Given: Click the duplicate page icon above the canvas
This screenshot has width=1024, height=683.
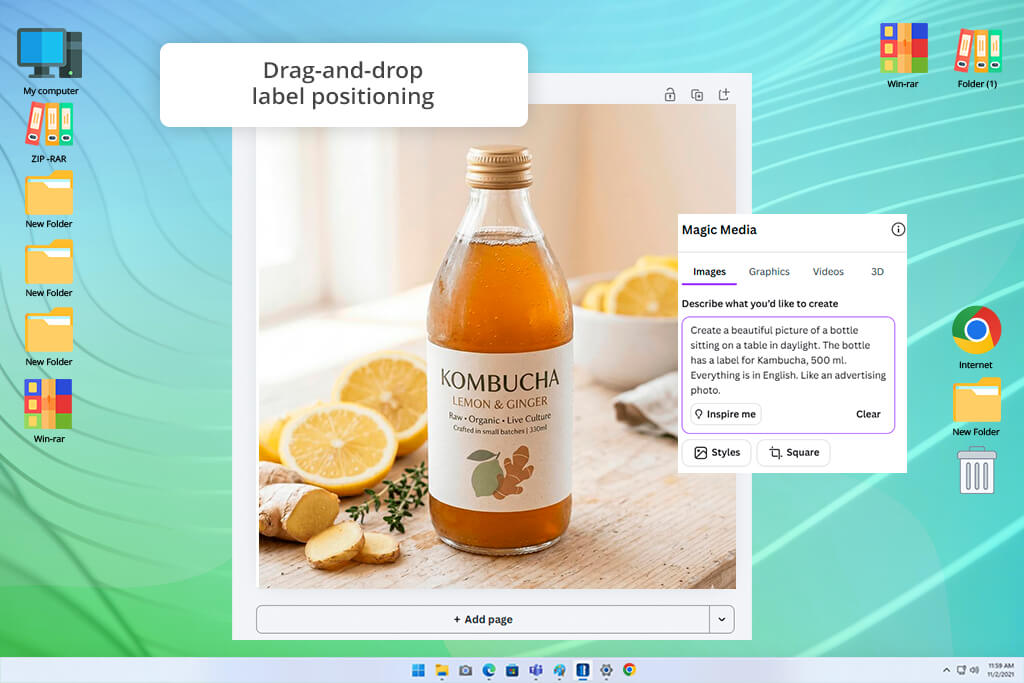Looking at the screenshot, I should [x=697, y=95].
